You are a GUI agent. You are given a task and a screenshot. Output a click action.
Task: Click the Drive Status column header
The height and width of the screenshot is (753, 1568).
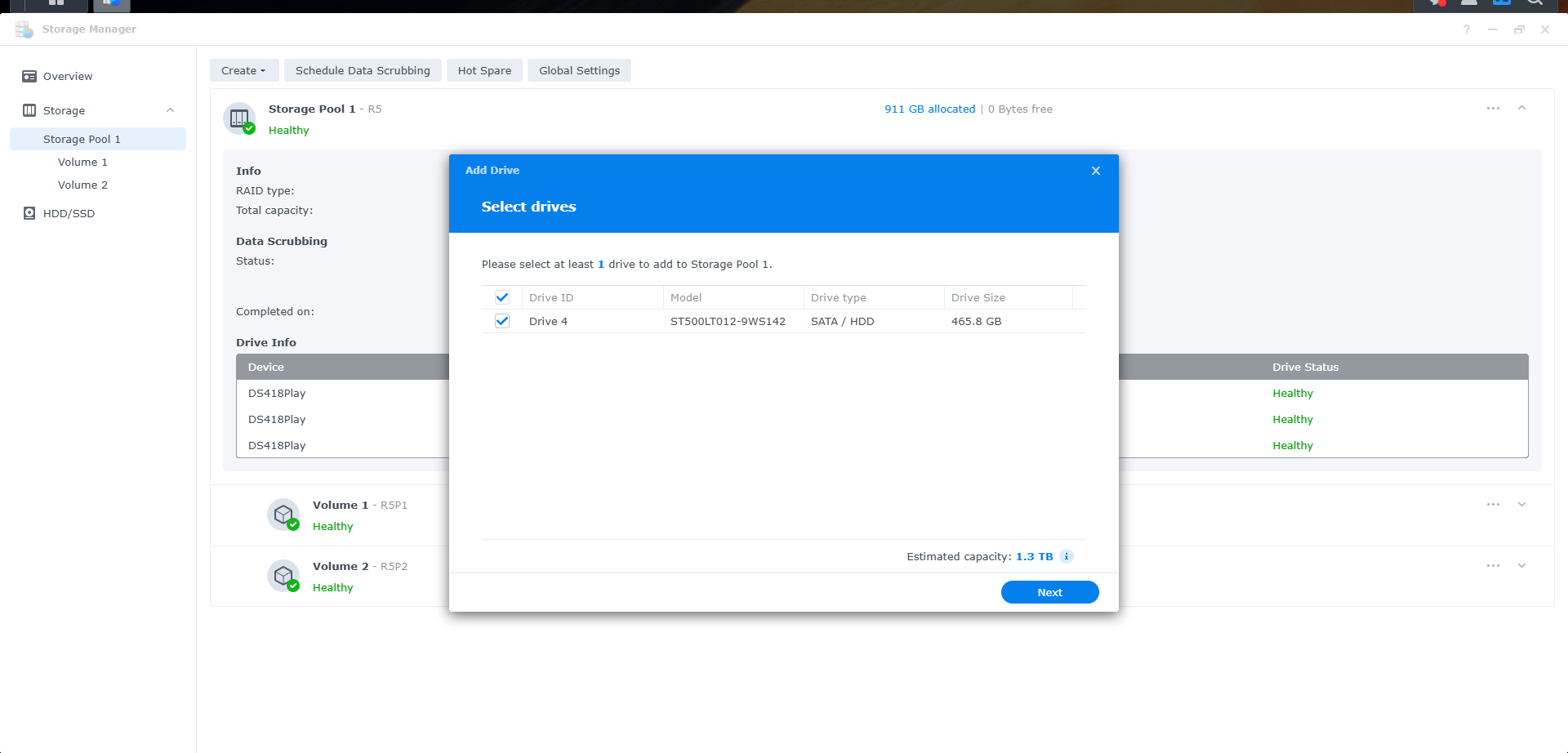(x=1305, y=367)
